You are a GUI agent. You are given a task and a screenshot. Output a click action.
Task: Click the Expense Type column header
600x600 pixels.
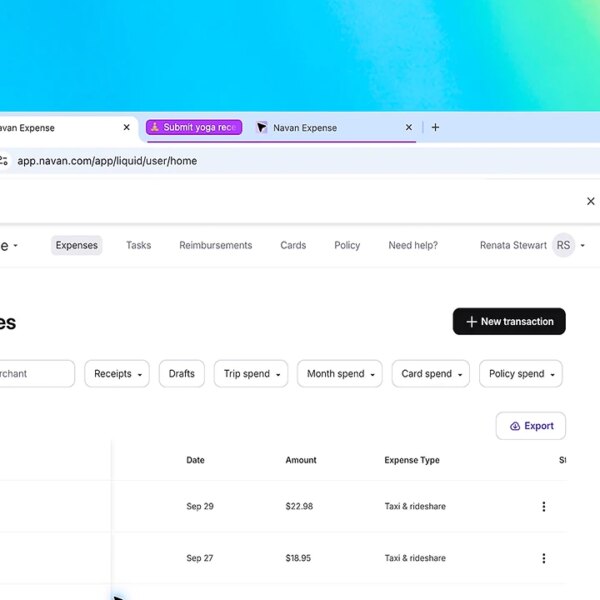pos(412,460)
